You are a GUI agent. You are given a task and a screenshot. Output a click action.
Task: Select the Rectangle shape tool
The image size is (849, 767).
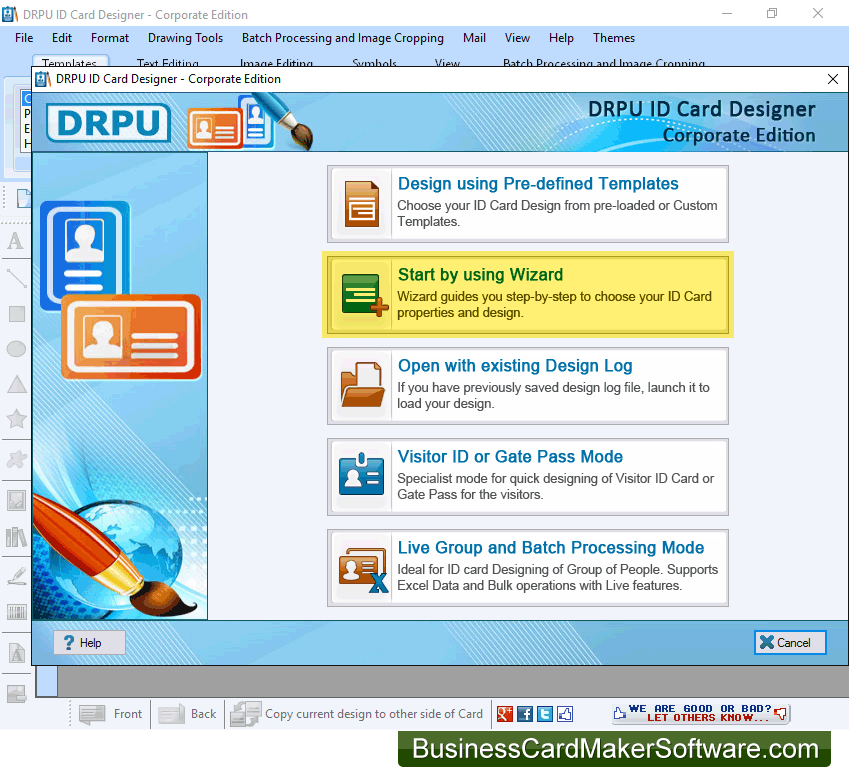[x=16, y=314]
